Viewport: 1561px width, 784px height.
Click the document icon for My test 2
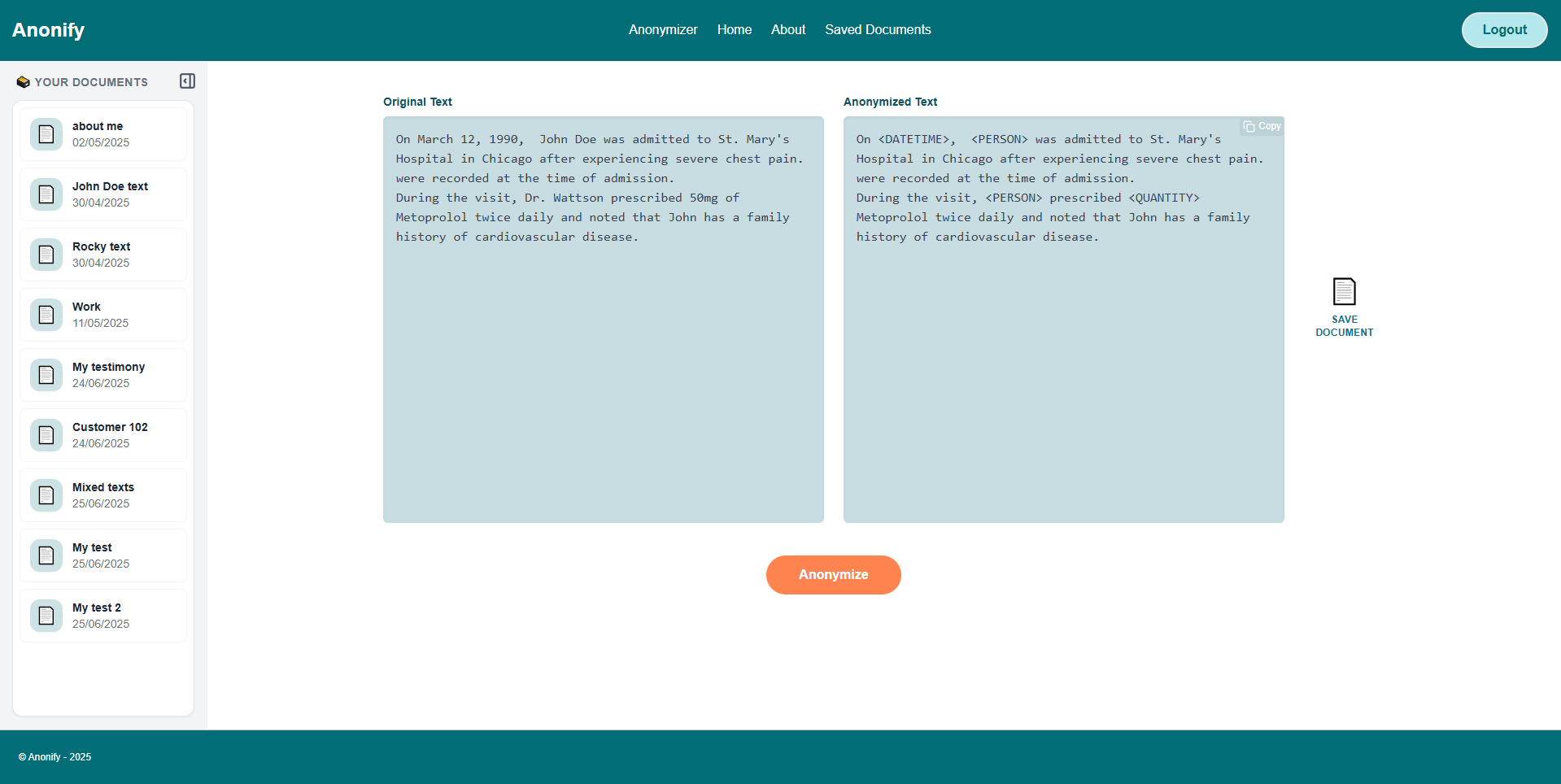point(46,616)
